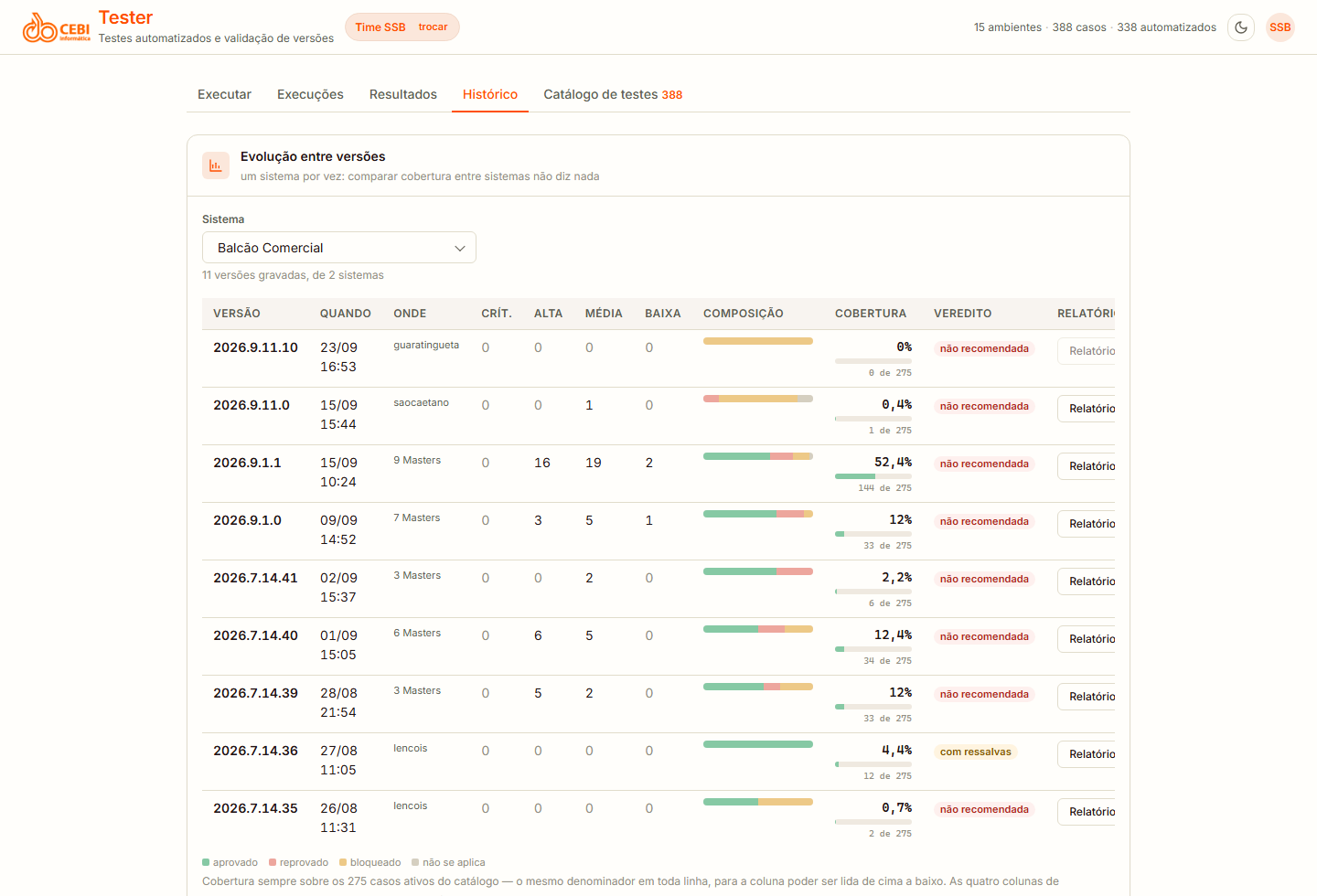Open Relatório for version 2026.7.14.36
Screen dimensions: 1317x896
(1087, 754)
